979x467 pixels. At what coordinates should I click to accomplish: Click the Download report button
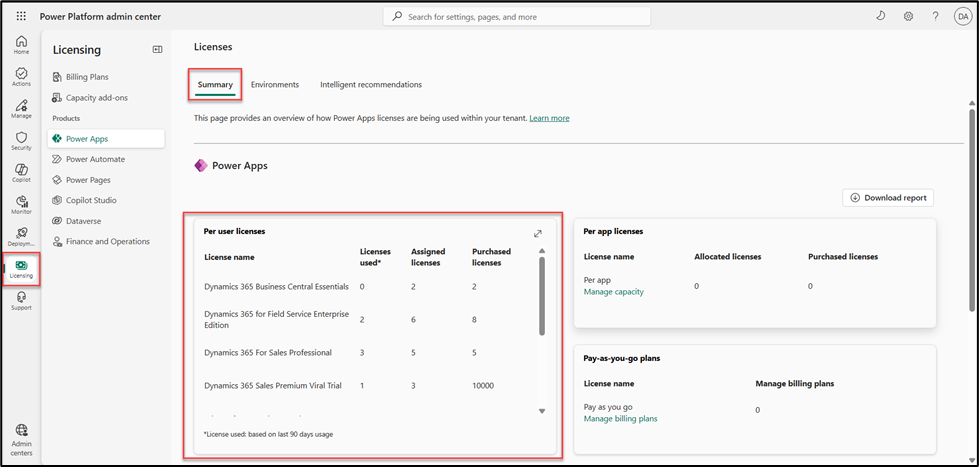click(x=889, y=198)
